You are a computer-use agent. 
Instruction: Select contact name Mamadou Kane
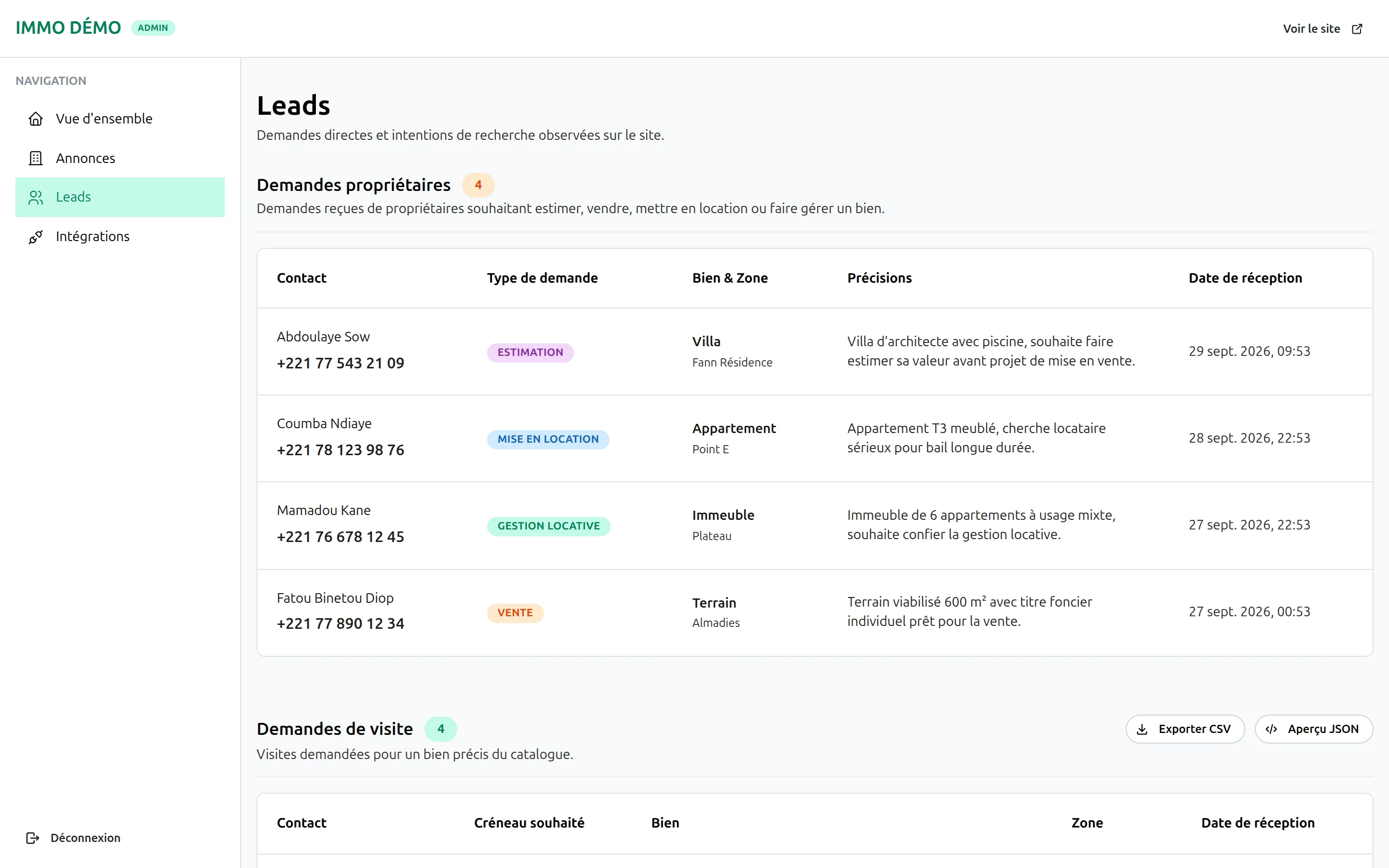[x=324, y=510]
